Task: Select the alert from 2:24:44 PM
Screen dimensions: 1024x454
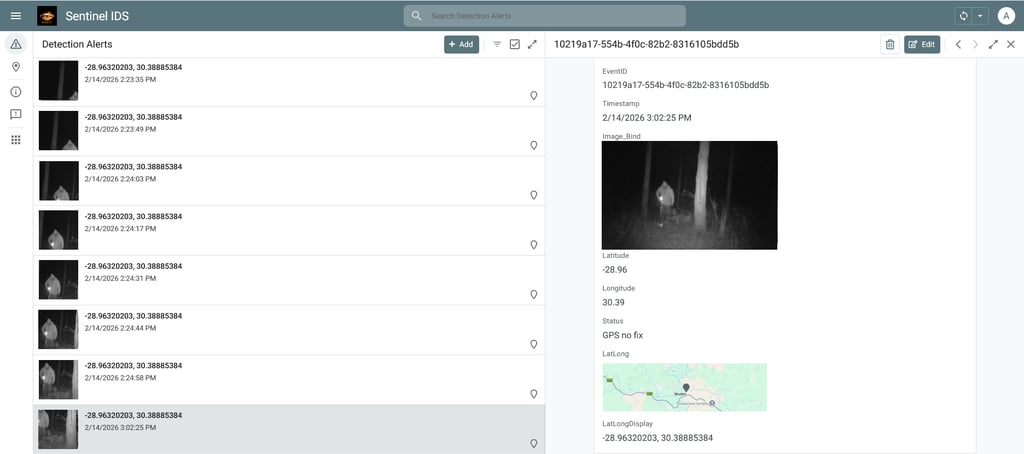Action: [289, 330]
